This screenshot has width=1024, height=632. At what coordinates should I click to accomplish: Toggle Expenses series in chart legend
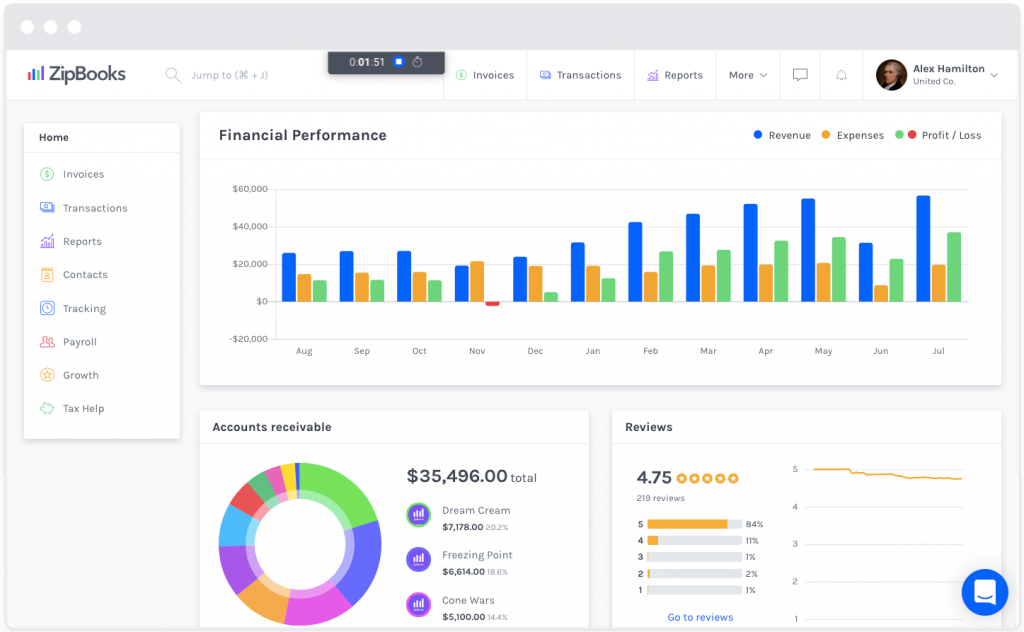point(853,135)
